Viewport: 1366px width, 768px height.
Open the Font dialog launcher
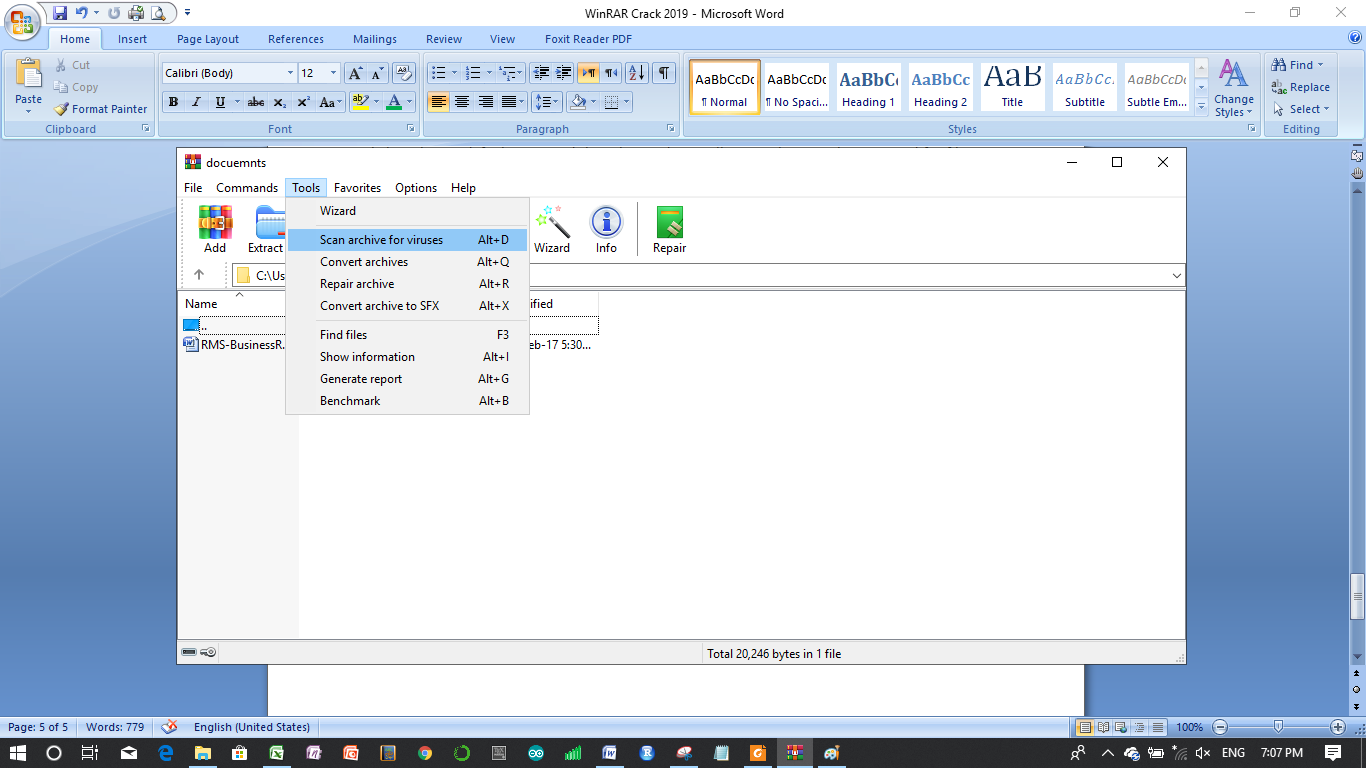coord(410,129)
